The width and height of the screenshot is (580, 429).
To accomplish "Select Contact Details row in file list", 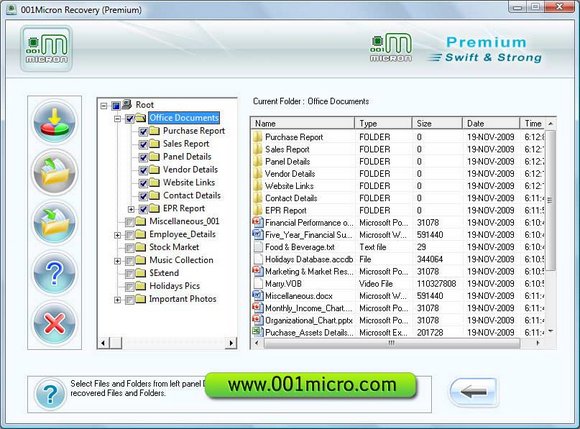I will 399,198.
